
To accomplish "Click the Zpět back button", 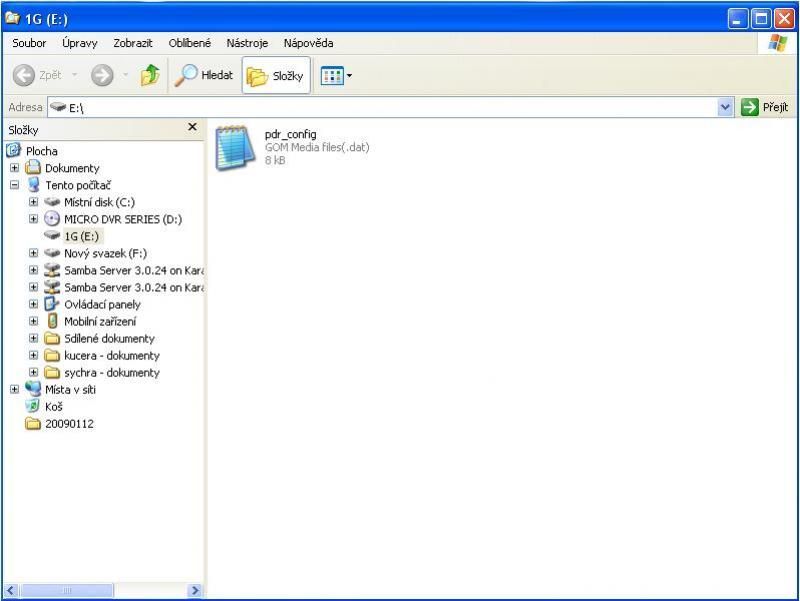I will coord(38,75).
